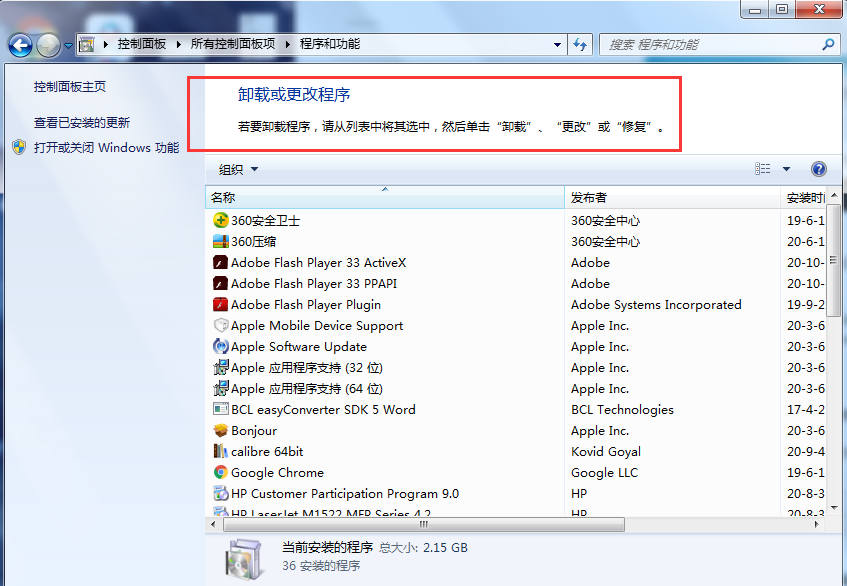This screenshot has height=586, width=847.
Task: Open the recent pages arrow beside forward button
Action: [x=68, y=46]
